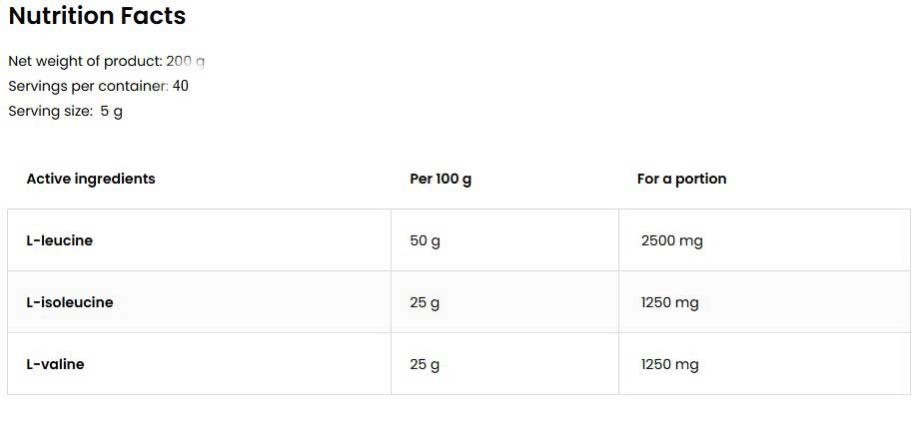The width and height of the screenshot is (920, 421).
Task: Select the 5 g serving size value
Action: 111,111
